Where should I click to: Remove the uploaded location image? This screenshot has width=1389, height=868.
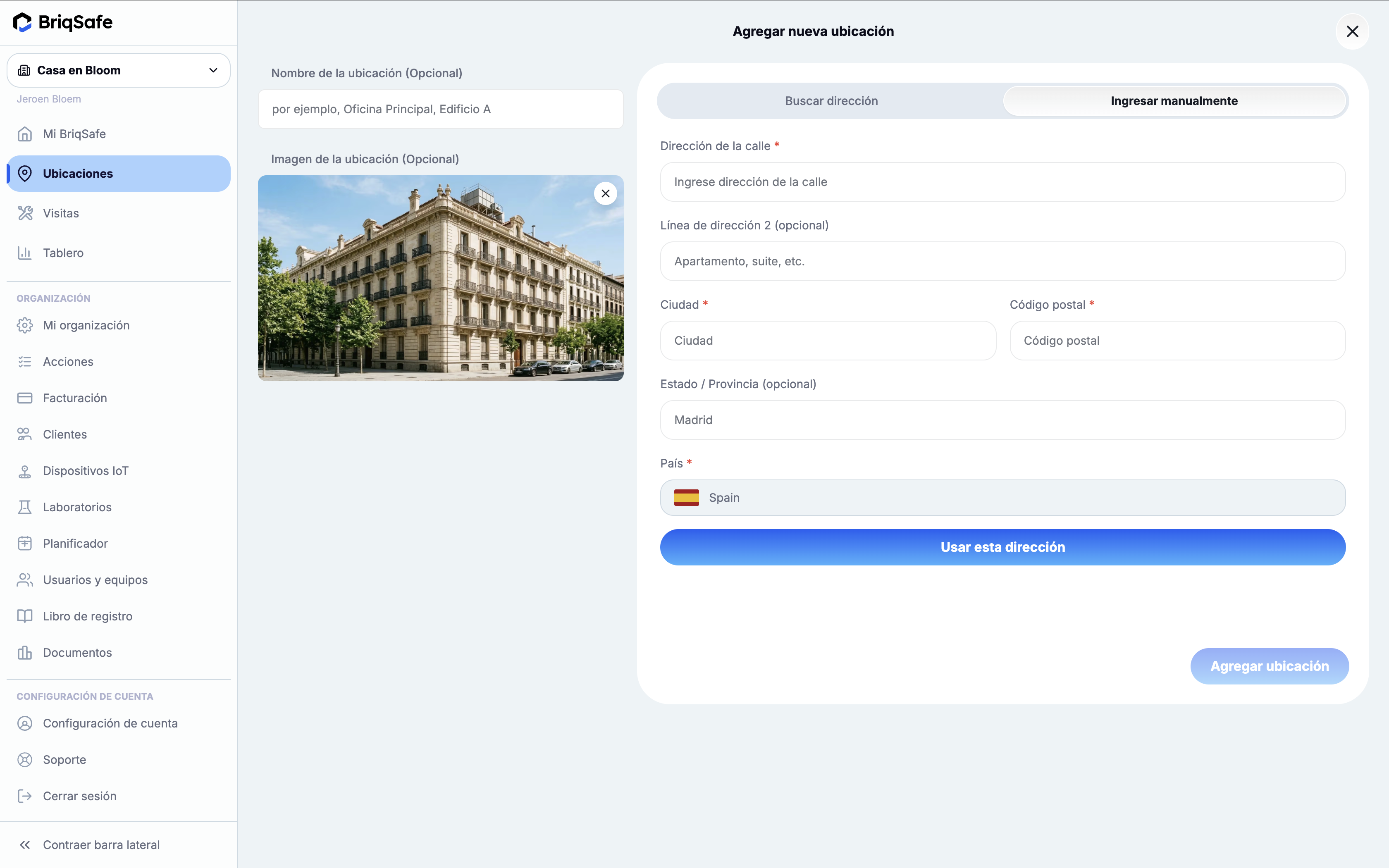point(606,193)
